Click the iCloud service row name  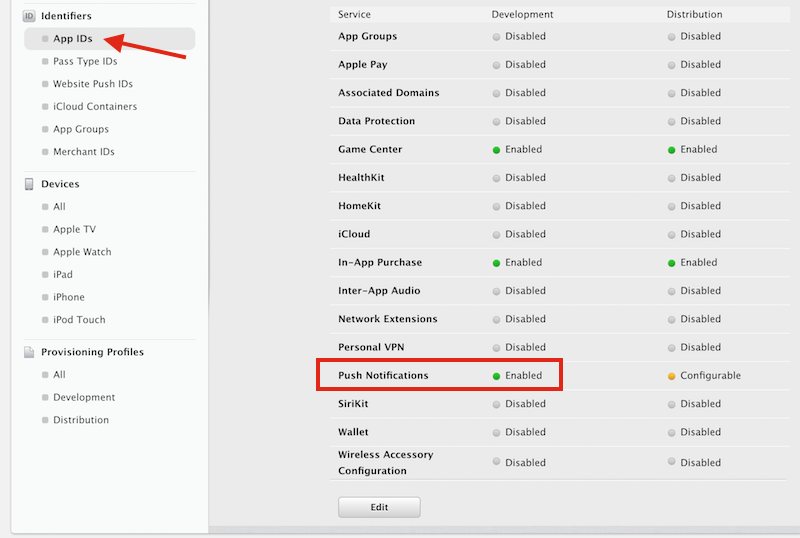tap(354, 234)
